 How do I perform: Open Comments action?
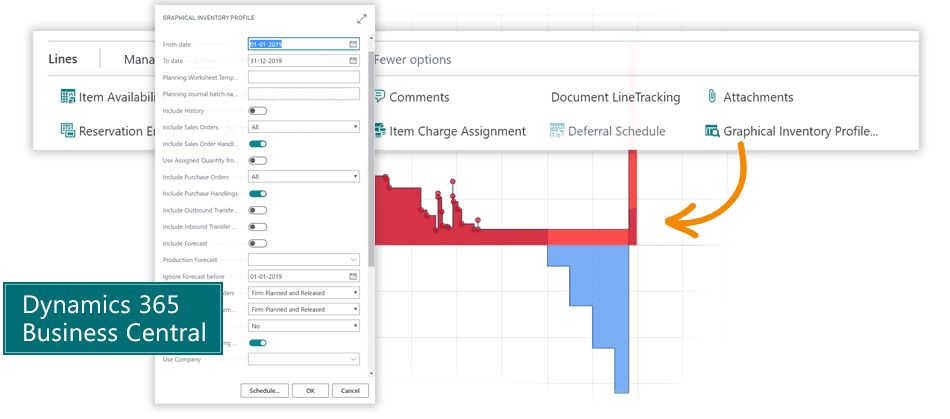click(x=419, y=97)
